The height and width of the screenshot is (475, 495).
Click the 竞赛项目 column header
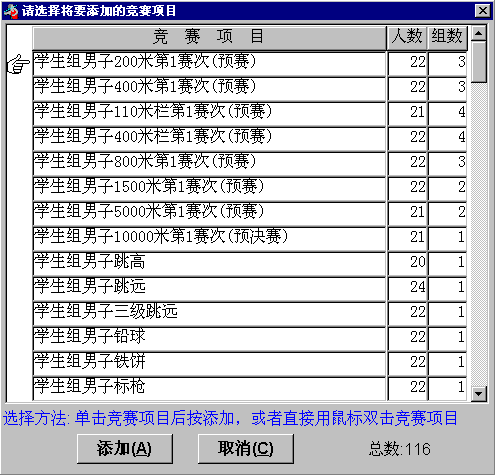click(209, 38)
